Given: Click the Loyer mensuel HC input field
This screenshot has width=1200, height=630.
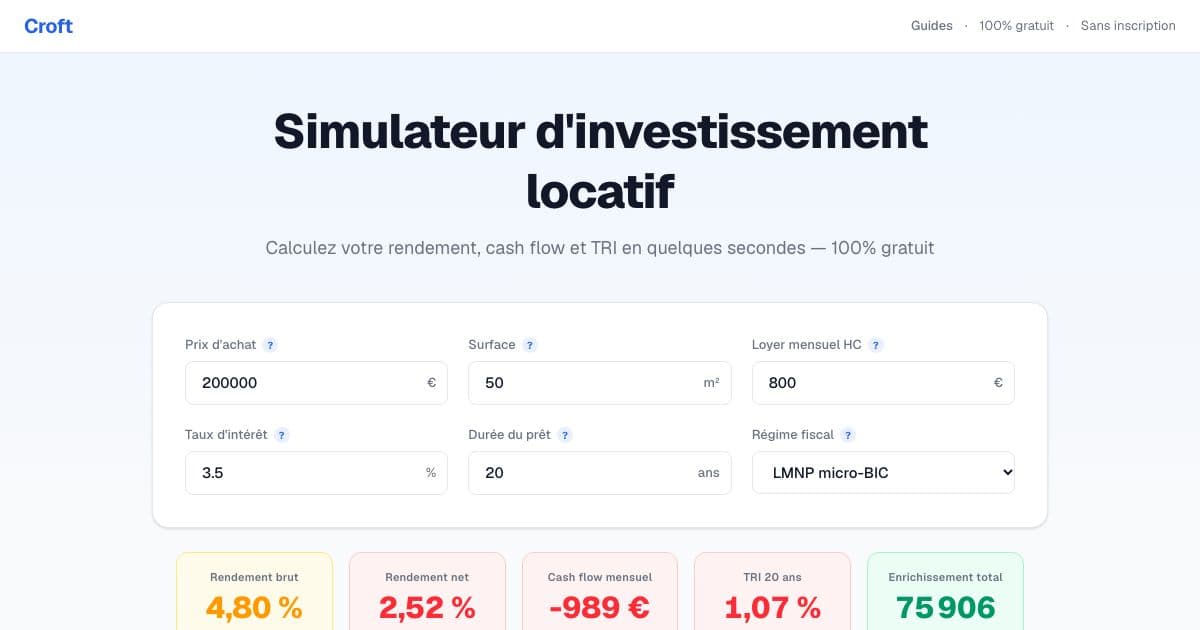Looking at the screenshot, I should pyautogui.click(x=883, y=383).
